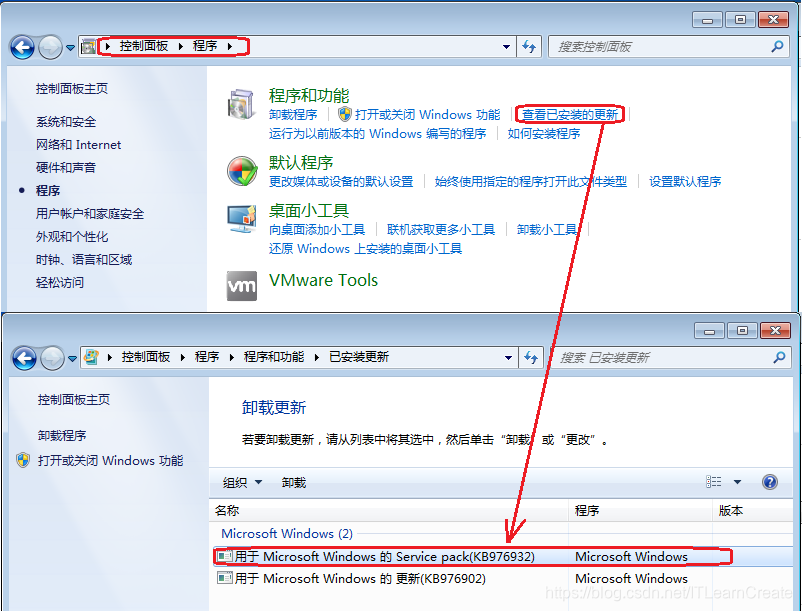Screen dimensions: 802x611
Task: Click Refresh button in 已安装更新 window
Action: [531, 357]
